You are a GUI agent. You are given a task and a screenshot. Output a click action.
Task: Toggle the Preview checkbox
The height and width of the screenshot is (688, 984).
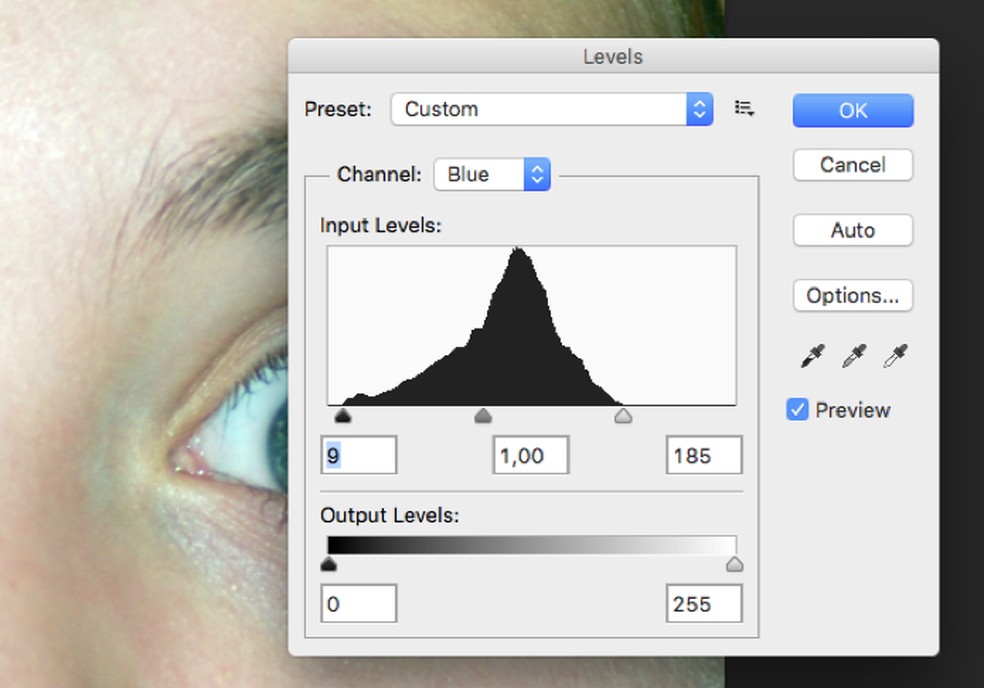(797, 410)
